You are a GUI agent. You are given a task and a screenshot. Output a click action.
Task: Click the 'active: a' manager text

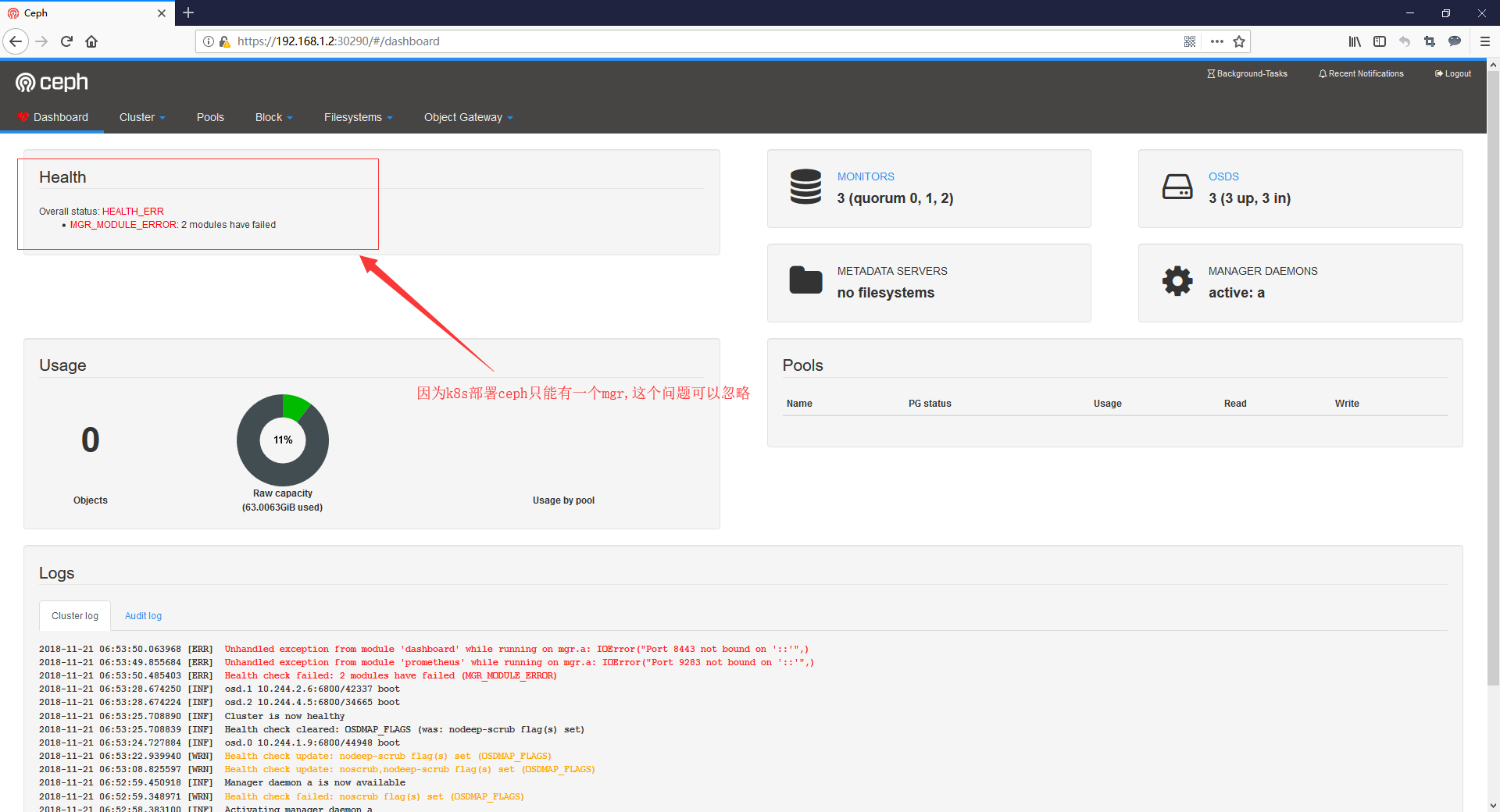pos(1237,293)
